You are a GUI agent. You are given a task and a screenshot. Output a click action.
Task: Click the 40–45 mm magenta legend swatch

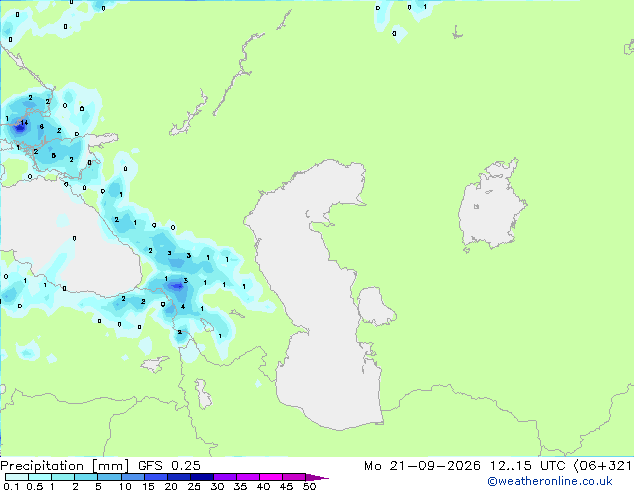(271, 477)
